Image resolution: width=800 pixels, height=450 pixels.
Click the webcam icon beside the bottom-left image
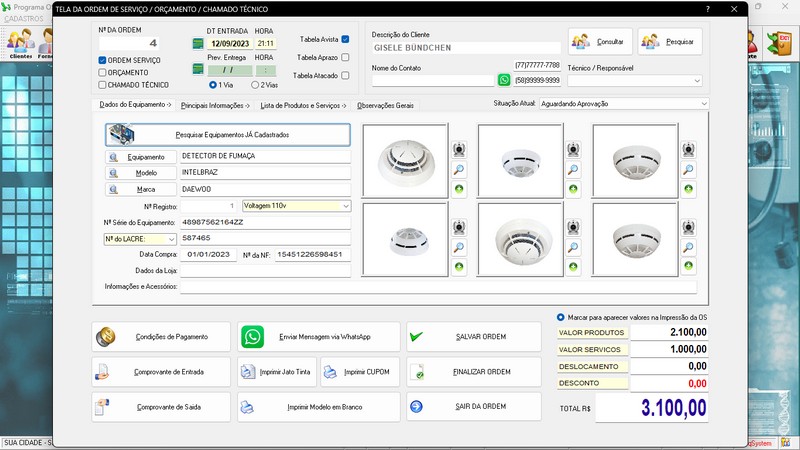[459, 228]
